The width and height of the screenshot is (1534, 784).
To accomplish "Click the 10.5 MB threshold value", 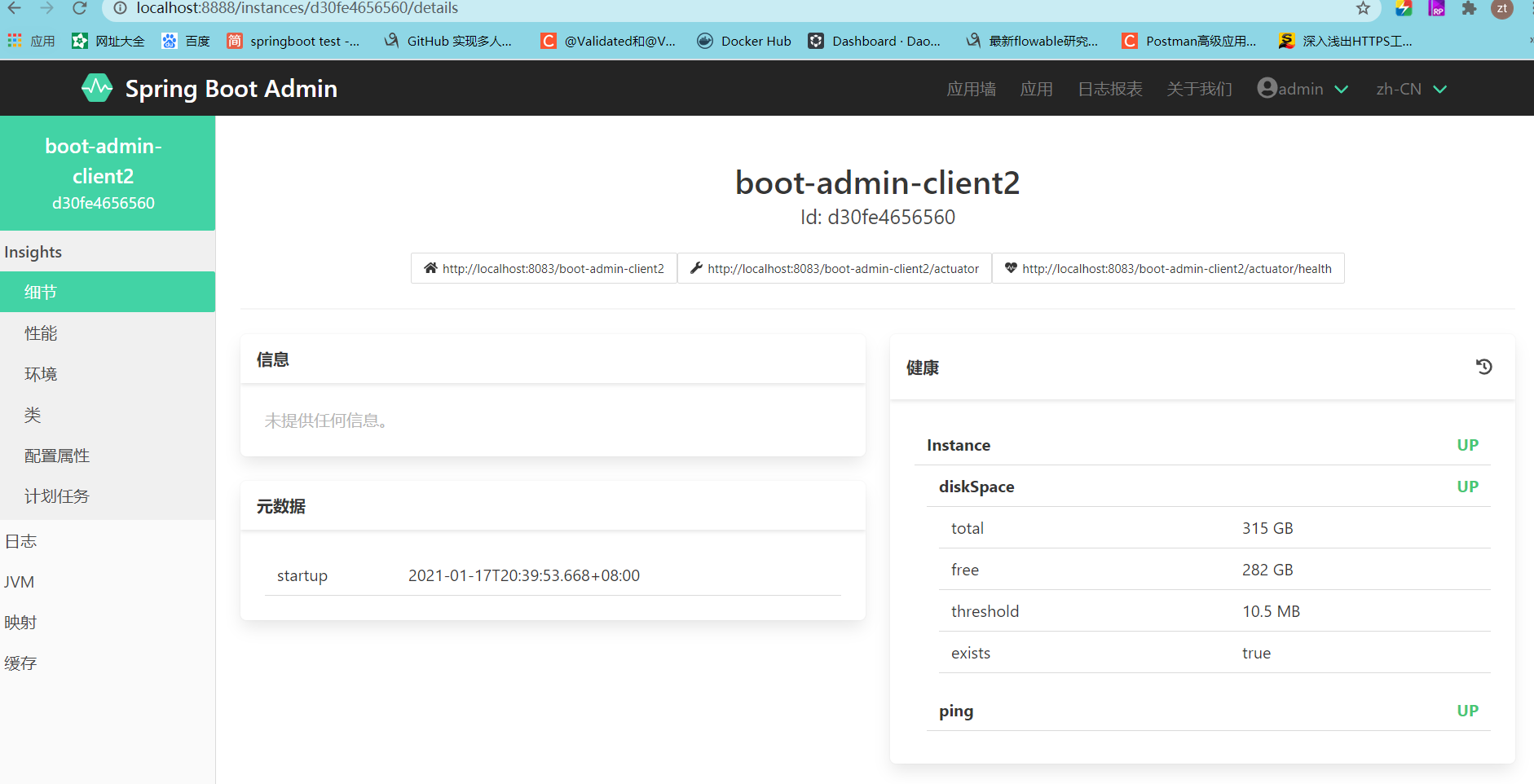I will pos(1271,611).
